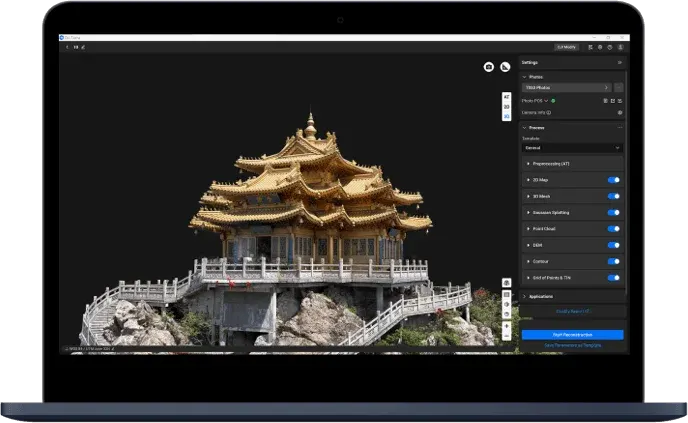The image size is (688, 423).
Task: Show the Camera Info tooltip icon
Action: click(548, 113)
